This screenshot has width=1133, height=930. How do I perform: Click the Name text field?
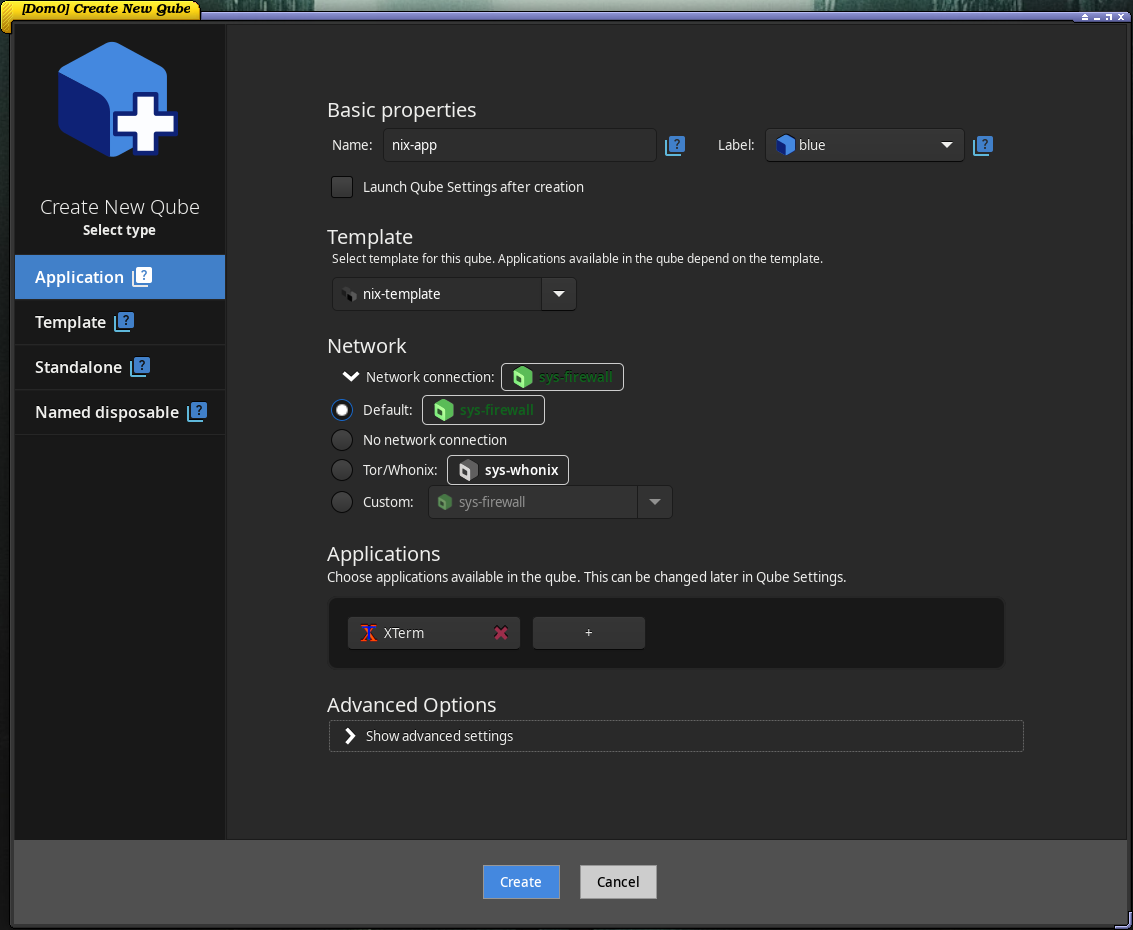[519, 145]
